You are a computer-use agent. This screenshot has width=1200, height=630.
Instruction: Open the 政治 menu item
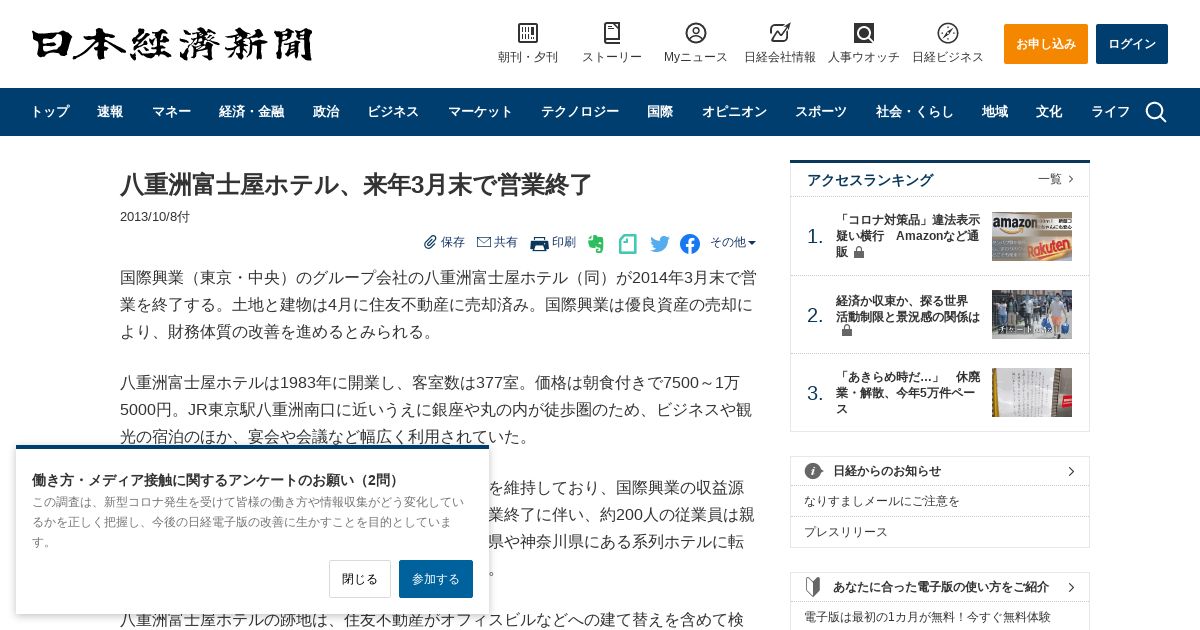[326, 112]
